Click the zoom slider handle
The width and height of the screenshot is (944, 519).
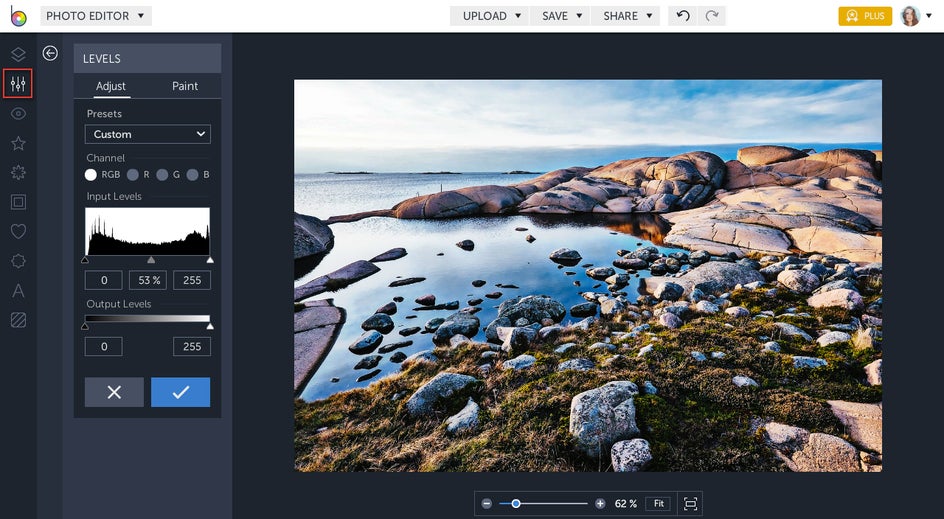tap(516, 504)
